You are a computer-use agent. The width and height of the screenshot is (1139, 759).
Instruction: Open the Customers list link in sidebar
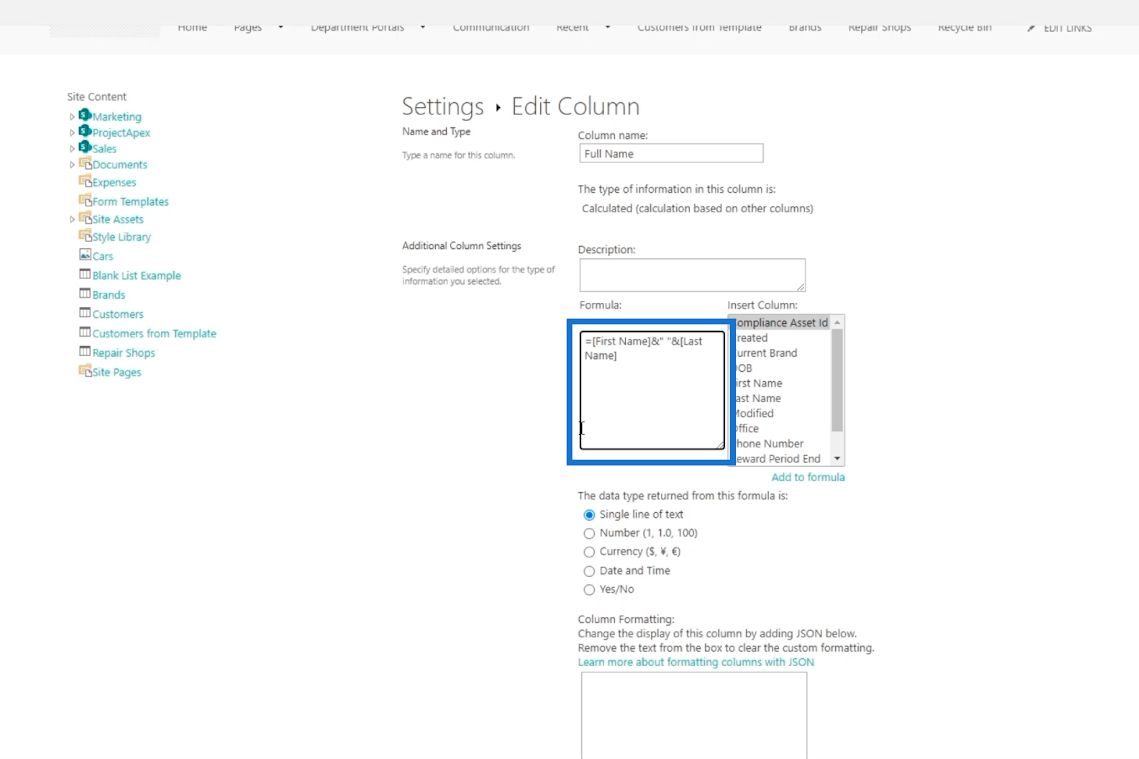[x=118, y=314]
